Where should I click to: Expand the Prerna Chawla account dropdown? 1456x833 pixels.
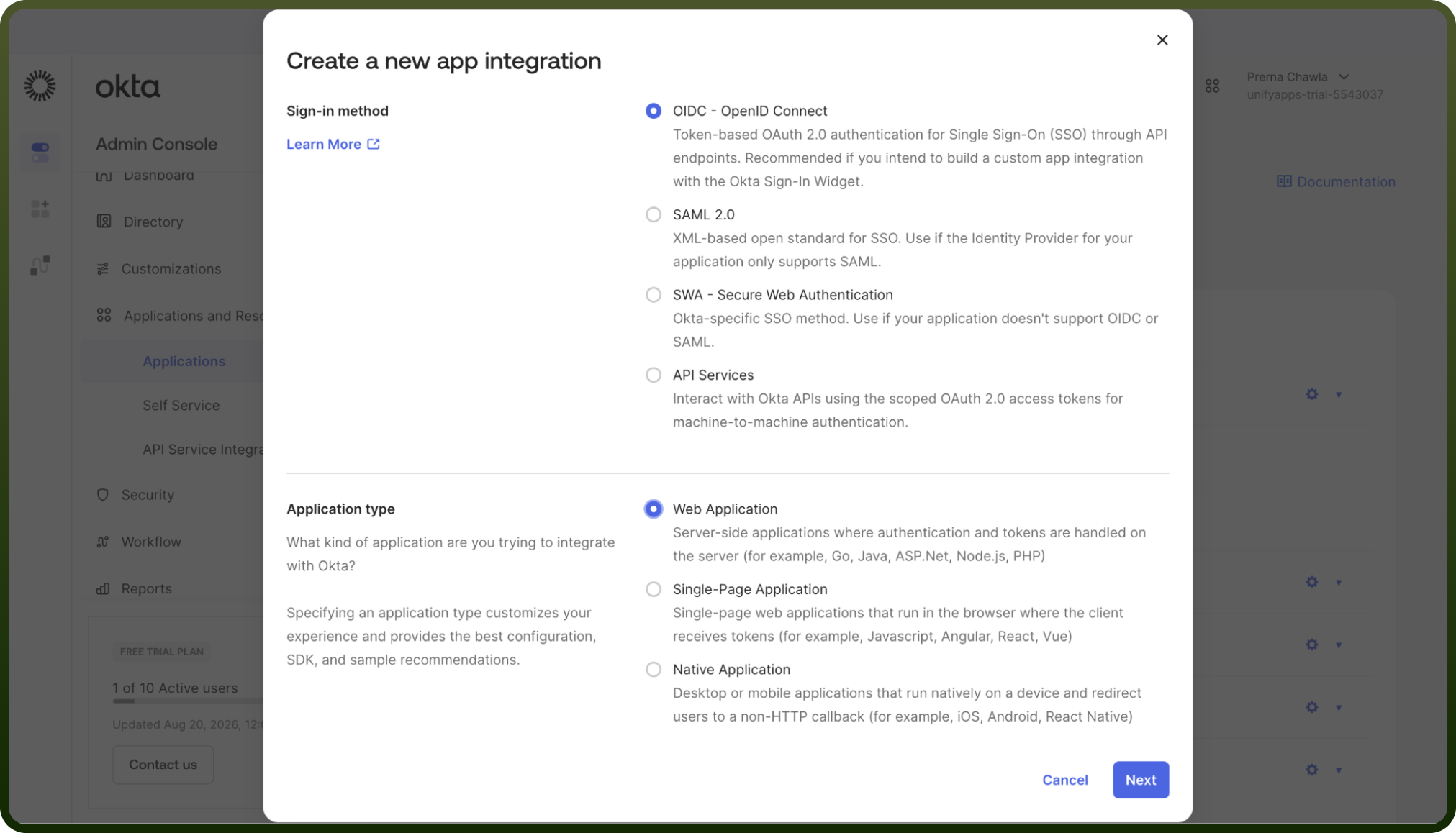point(1344,77)
